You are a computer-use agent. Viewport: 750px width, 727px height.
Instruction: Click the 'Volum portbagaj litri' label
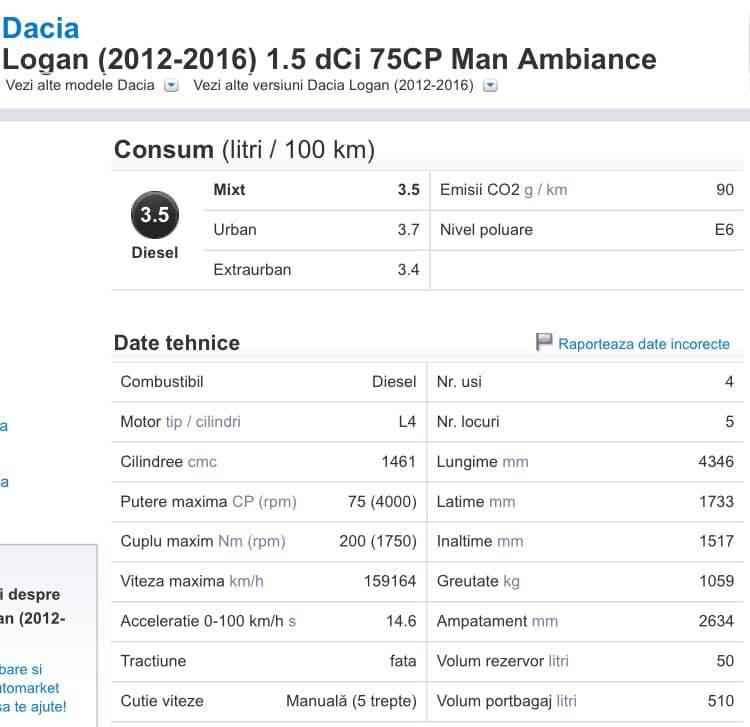[x=506, y=701]
